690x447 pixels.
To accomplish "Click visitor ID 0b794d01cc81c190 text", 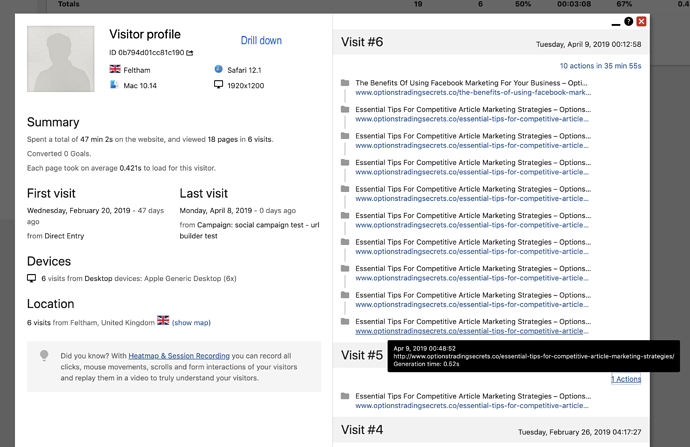I will [x=151, y=52].
